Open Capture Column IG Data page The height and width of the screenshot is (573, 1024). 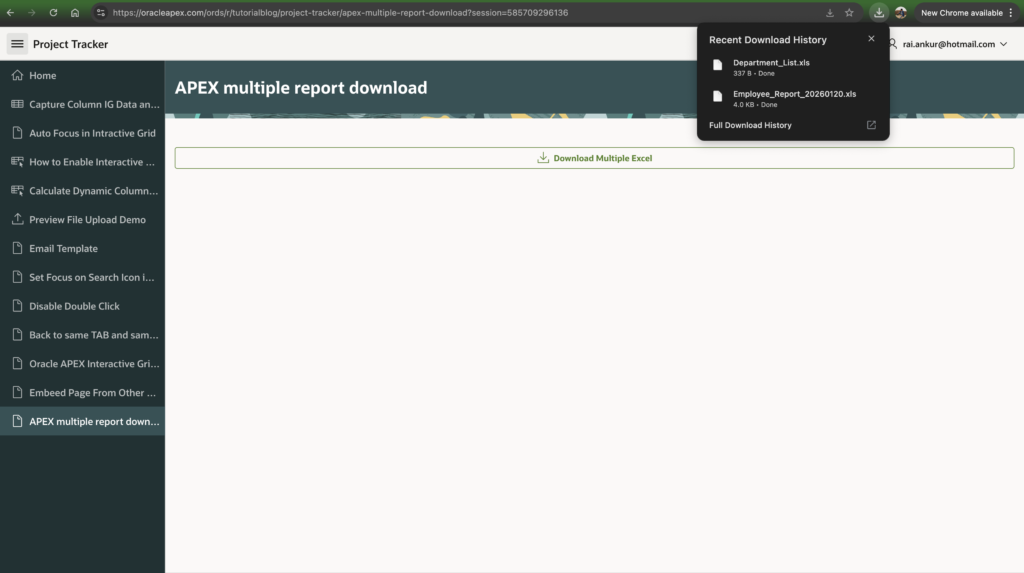point(82,104)
